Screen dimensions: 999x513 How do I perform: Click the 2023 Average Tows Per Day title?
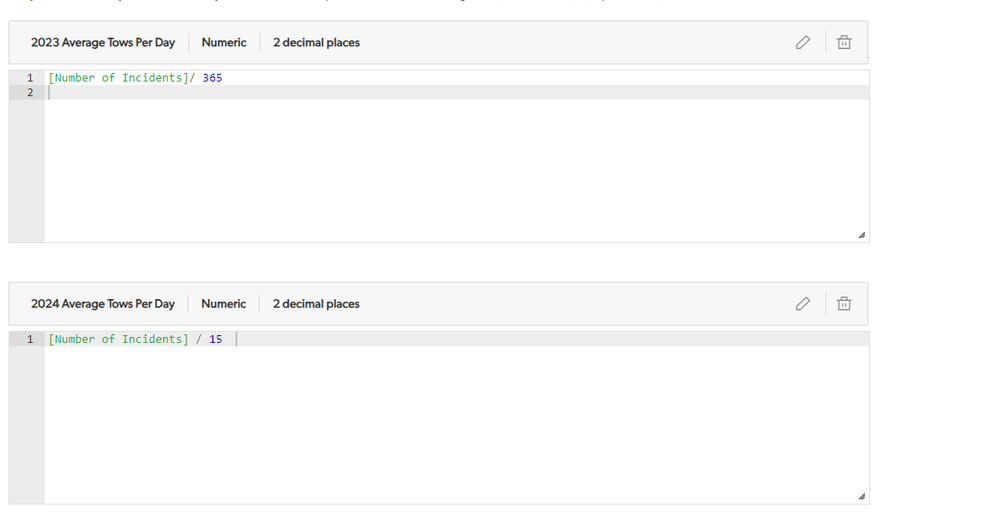[x=103, y=43]
